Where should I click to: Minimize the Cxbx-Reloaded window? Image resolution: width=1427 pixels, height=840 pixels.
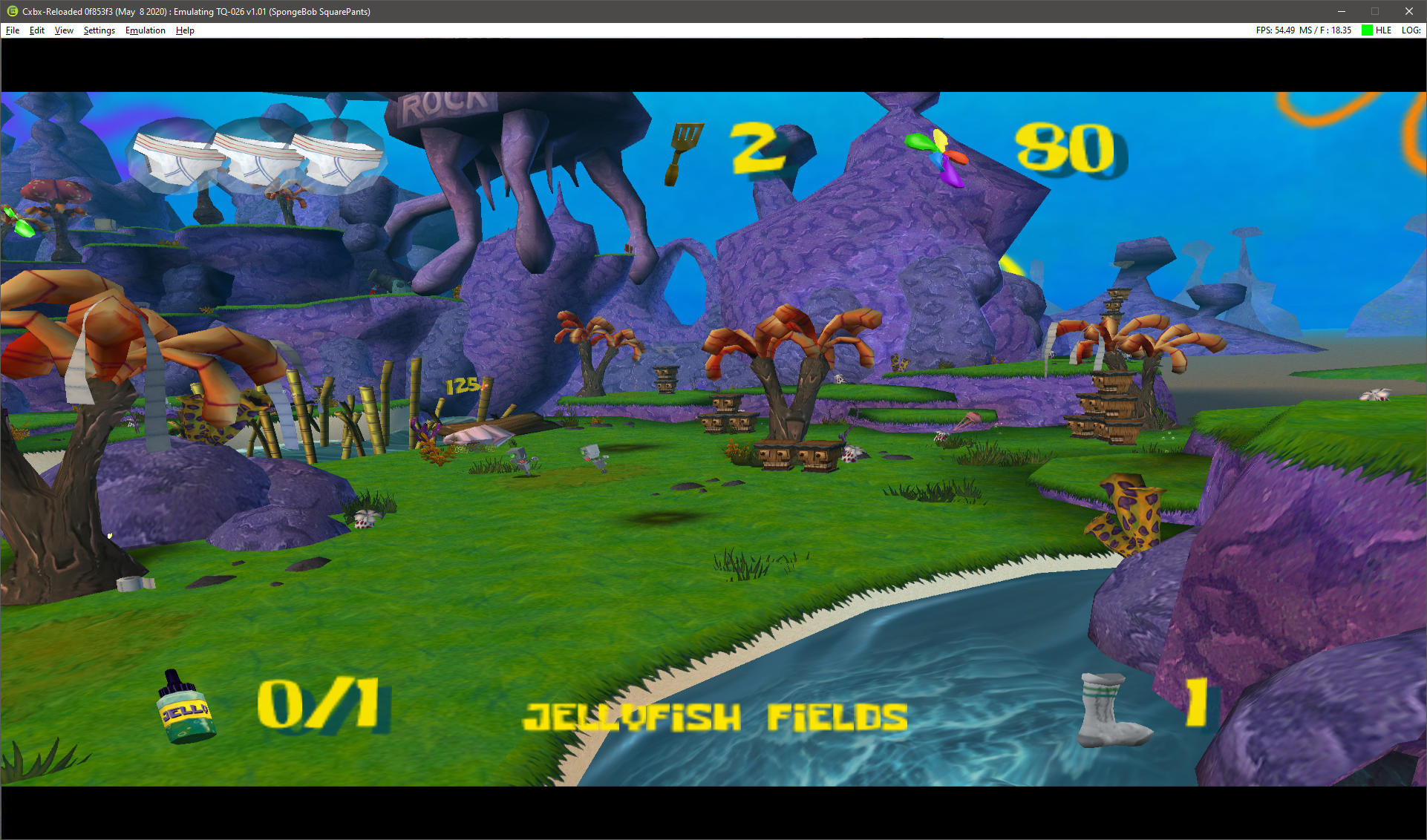click(x=1342, y=11)
